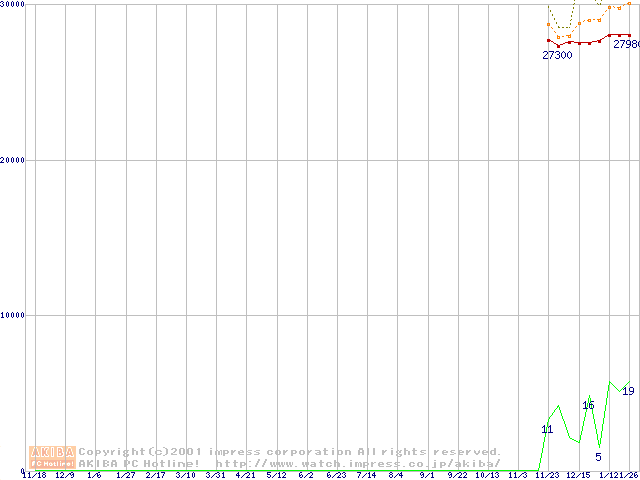Viewport: 640px width, 480px height.
Task: Click the data label 11 on green line
Action: coord(547,429)
